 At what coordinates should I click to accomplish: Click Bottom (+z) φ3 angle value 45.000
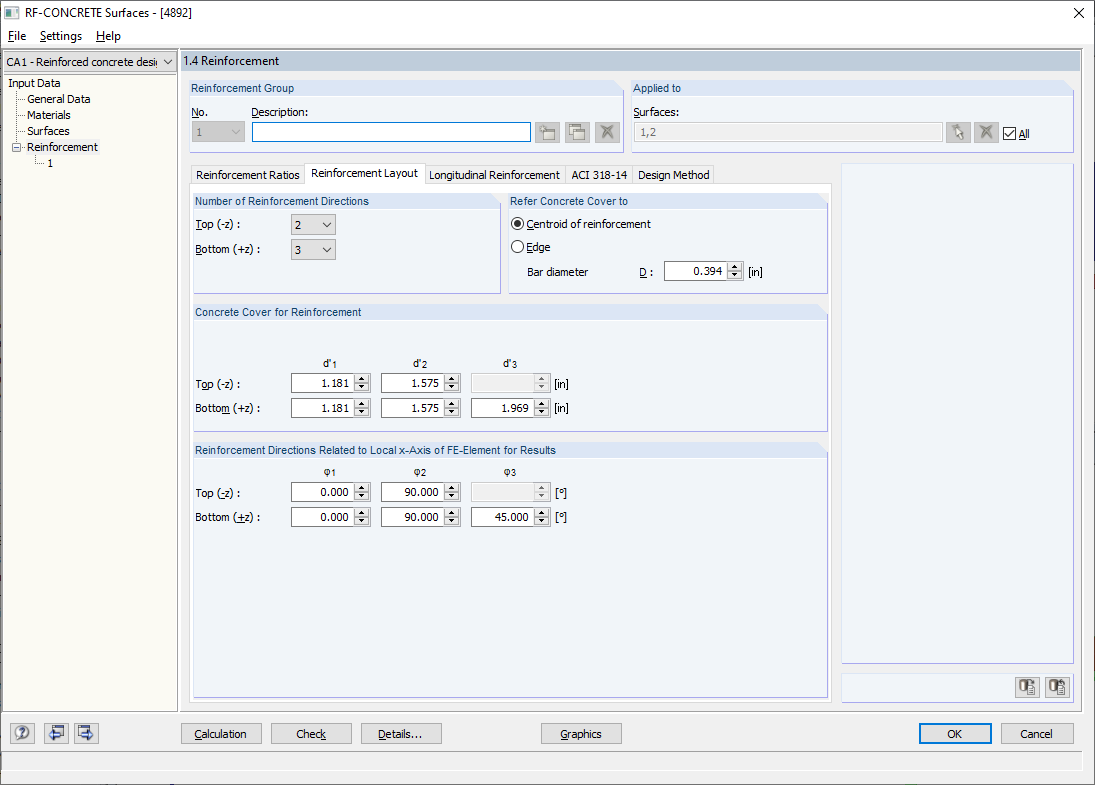click(x=503, y=517)
